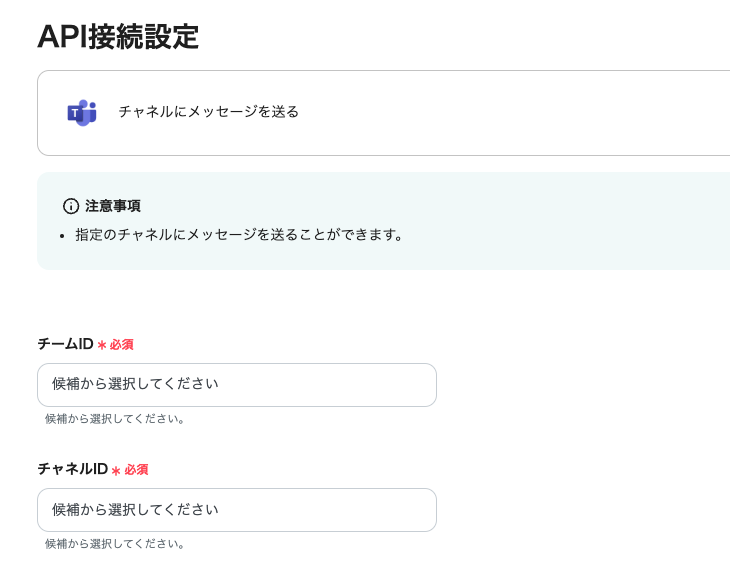
Task: Click the チャネルID field label
Action: click(72, 469)
